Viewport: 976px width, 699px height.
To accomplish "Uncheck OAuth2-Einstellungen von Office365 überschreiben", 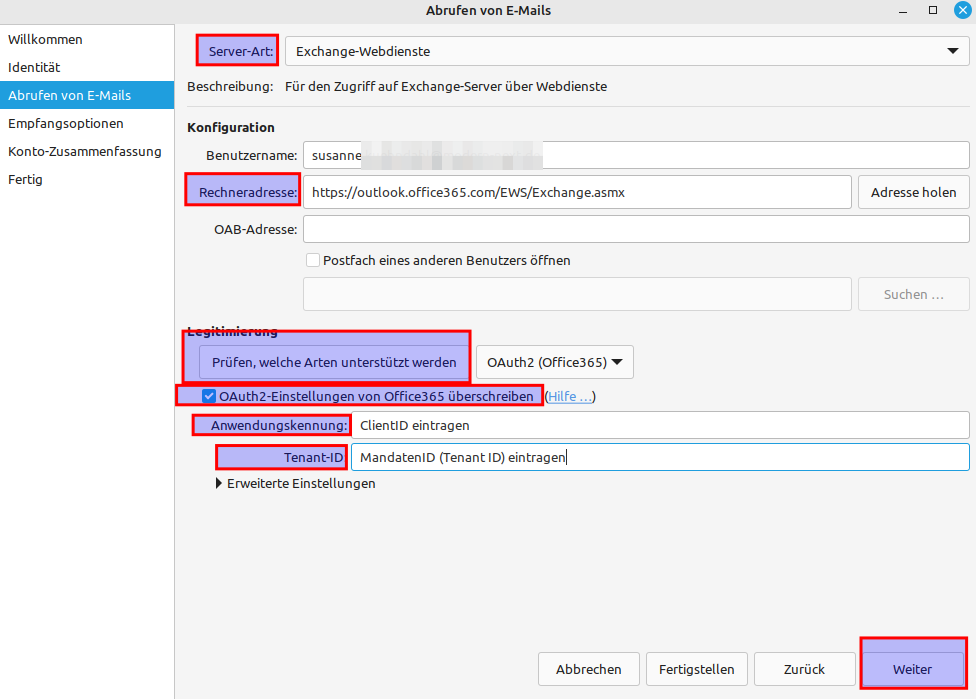I will [209, 396].
